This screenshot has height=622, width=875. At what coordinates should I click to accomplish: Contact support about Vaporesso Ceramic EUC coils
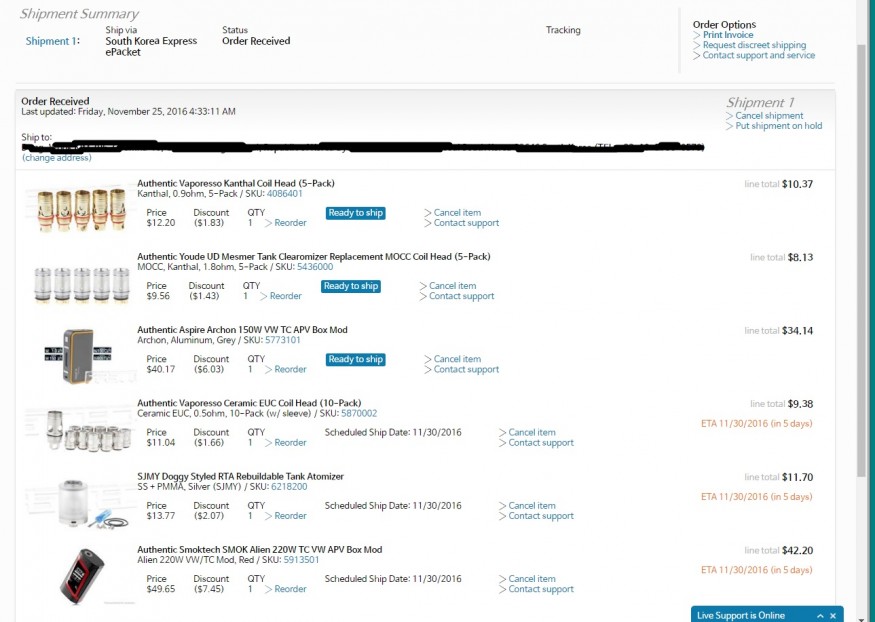541,442
